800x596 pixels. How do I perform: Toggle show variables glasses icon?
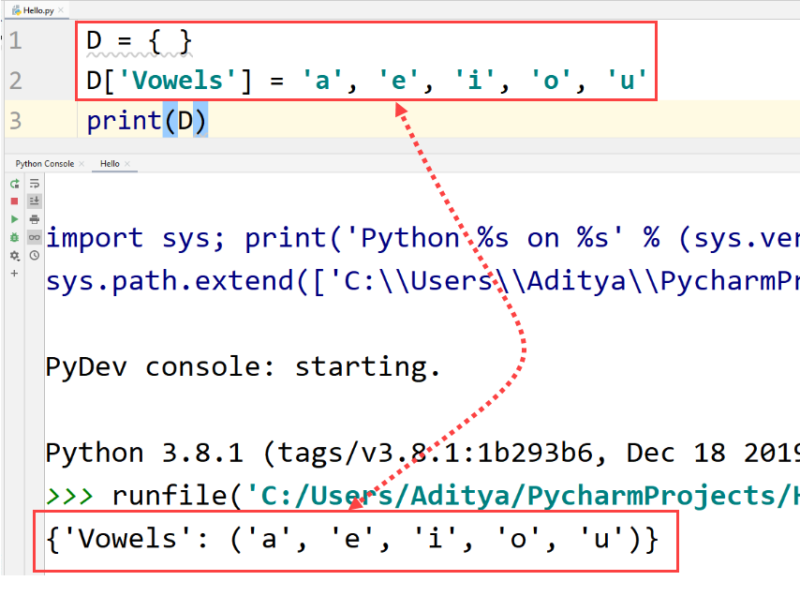click(x=34, y=237)
